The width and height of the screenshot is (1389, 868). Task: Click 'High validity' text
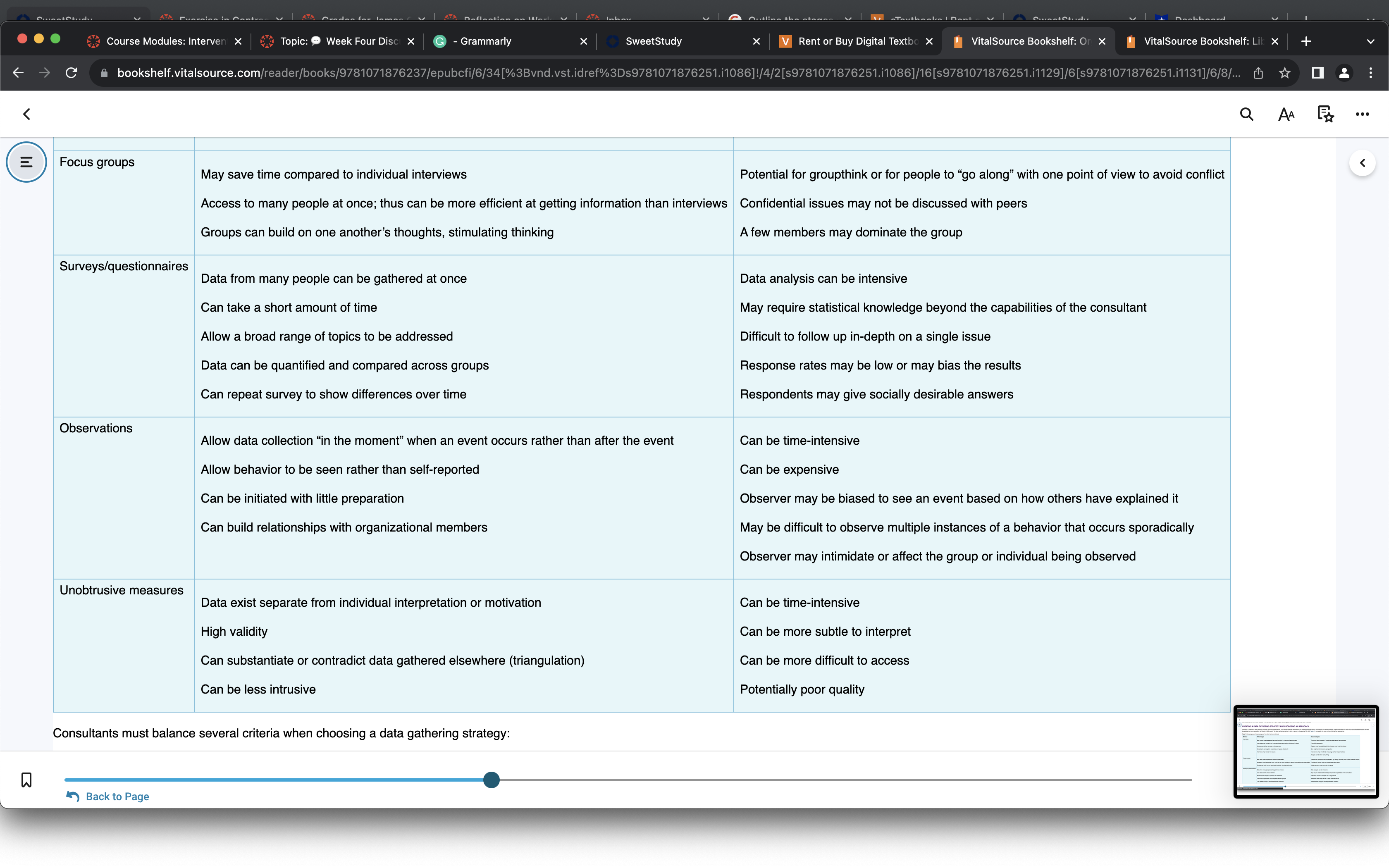[x=234, y=632]
